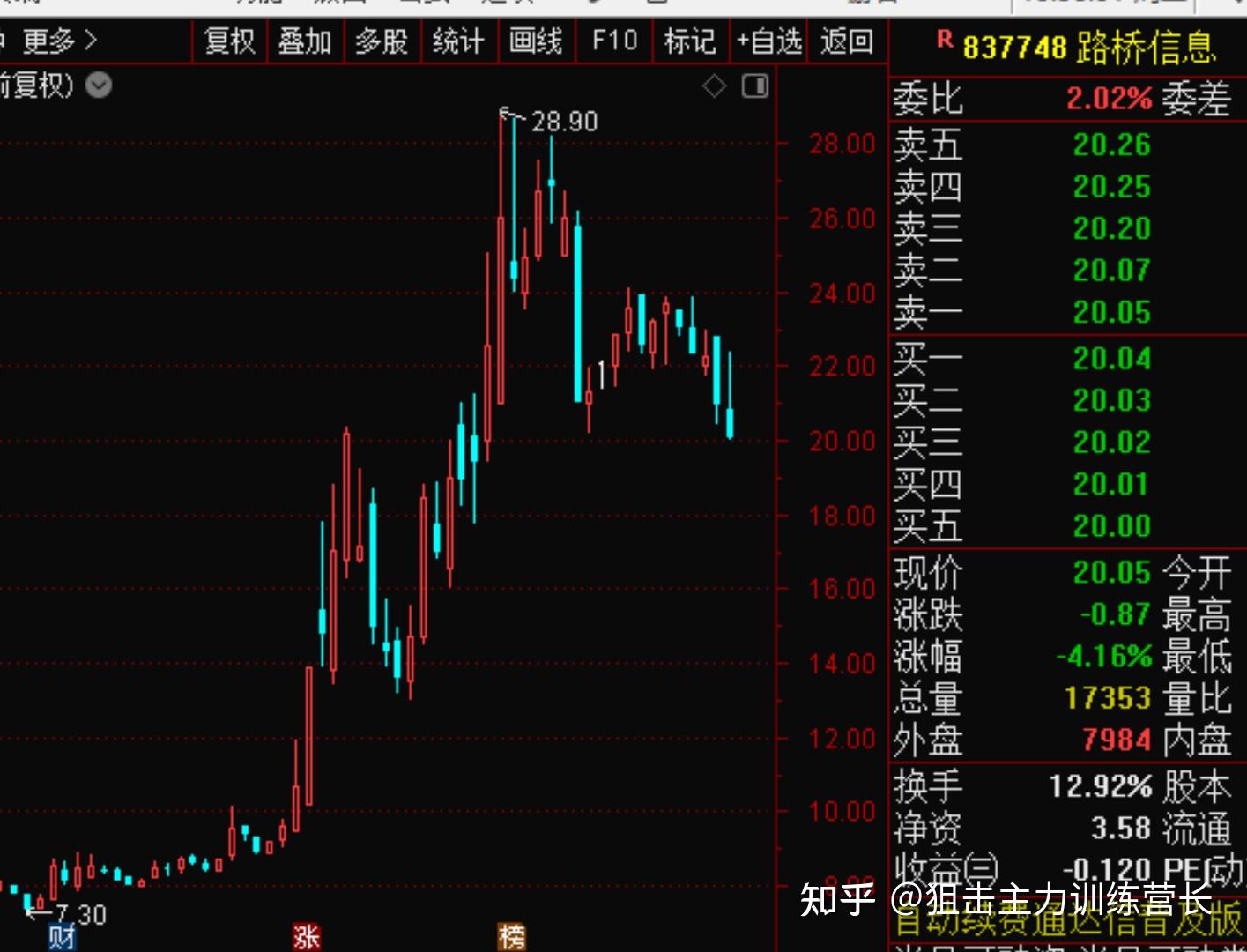Click the 16.00 price axis label
The height and width of the screenshot is (952, 1247).
(x=842, y=588)
